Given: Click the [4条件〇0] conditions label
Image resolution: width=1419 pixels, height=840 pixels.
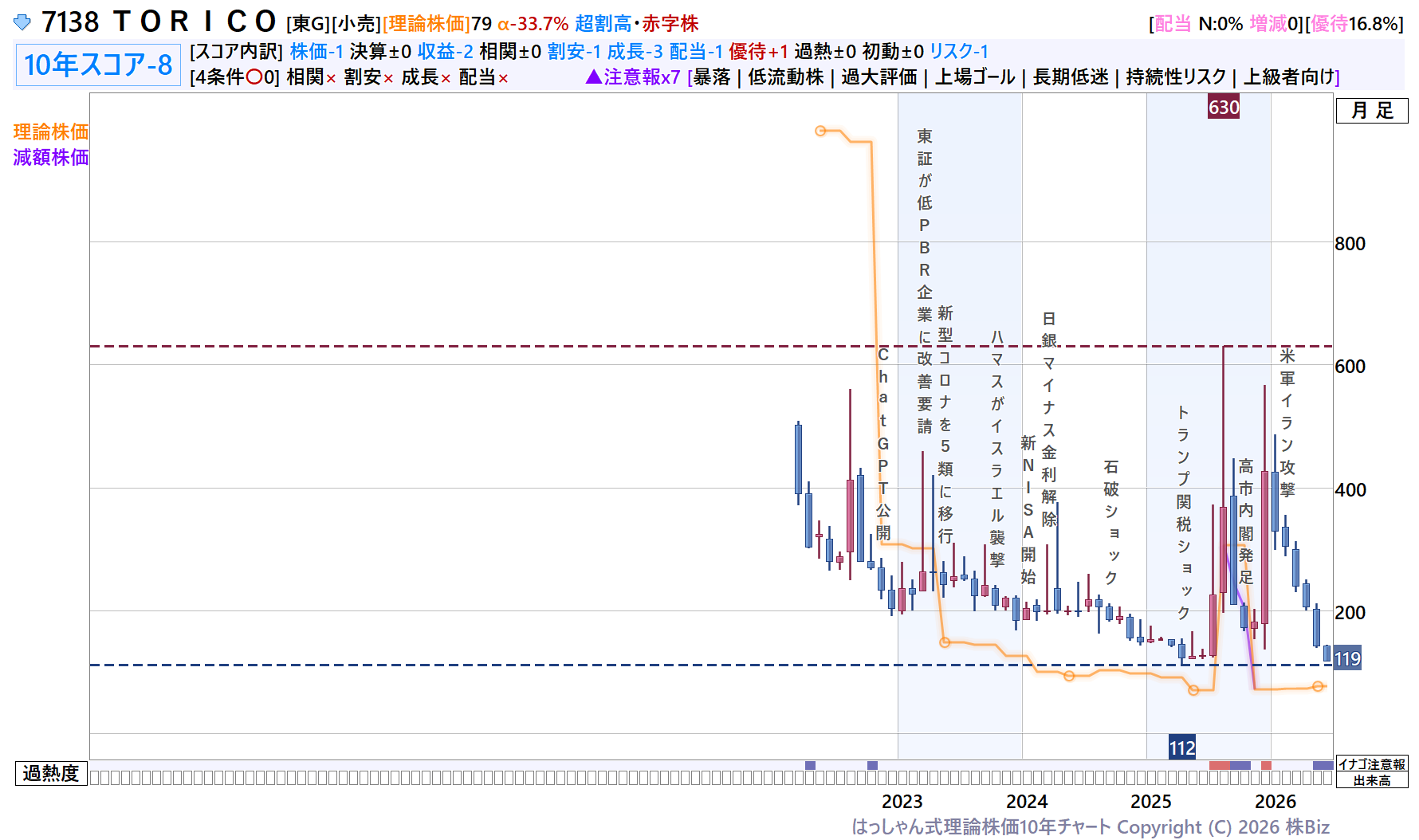Looking at the screenshot, I should tap(235, 77).
